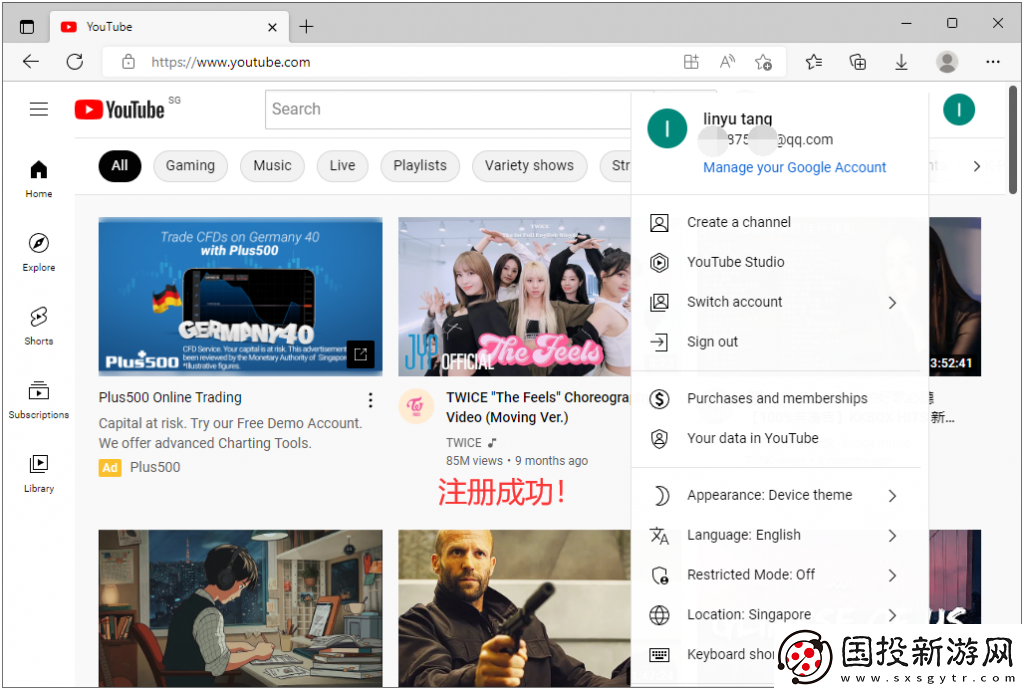Expand the Switch account submenu
Screen dimensions: 1024x690
click(x=733, y=302)
